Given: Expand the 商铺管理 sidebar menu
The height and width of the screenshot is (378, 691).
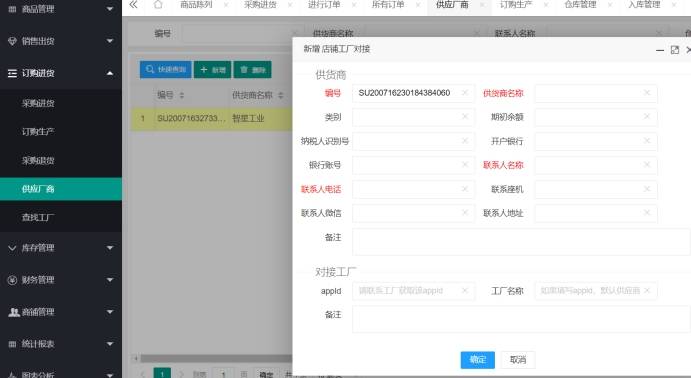Looking at the screenshot, I should [61, 312].
